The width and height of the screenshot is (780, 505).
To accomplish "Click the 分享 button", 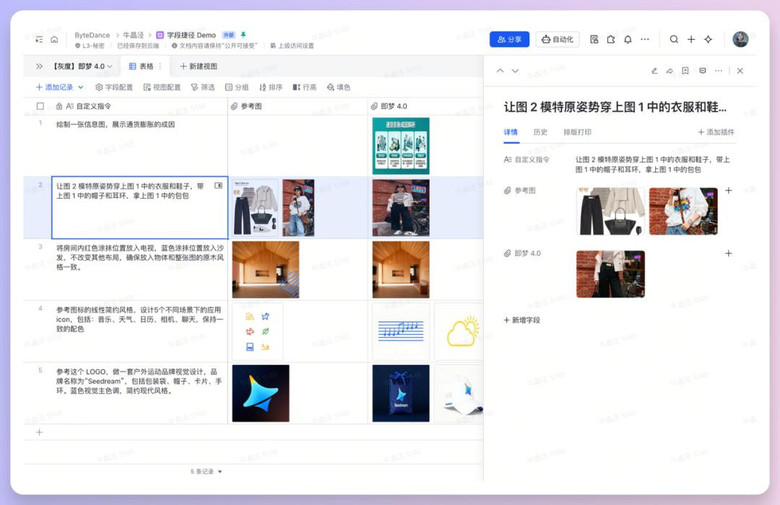I will coord(509,39).
